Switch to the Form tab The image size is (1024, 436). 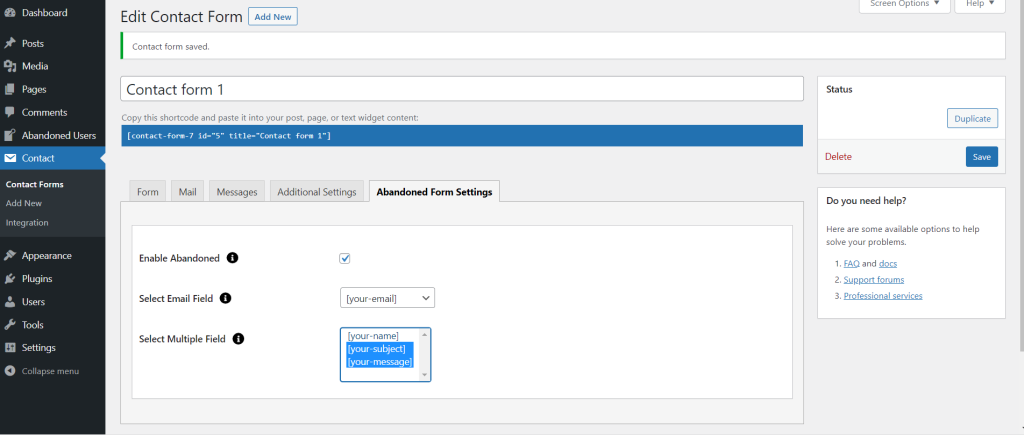click(x=148, y=192)
